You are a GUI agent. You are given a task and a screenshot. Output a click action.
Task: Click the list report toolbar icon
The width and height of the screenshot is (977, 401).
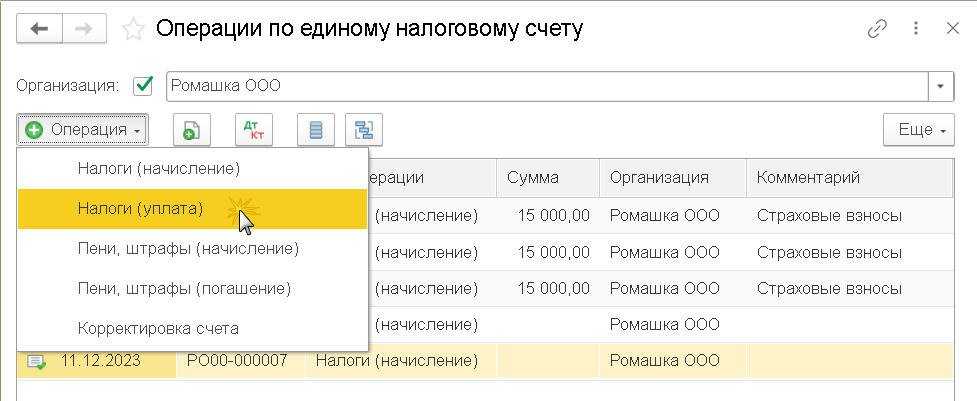click(316, 130)
